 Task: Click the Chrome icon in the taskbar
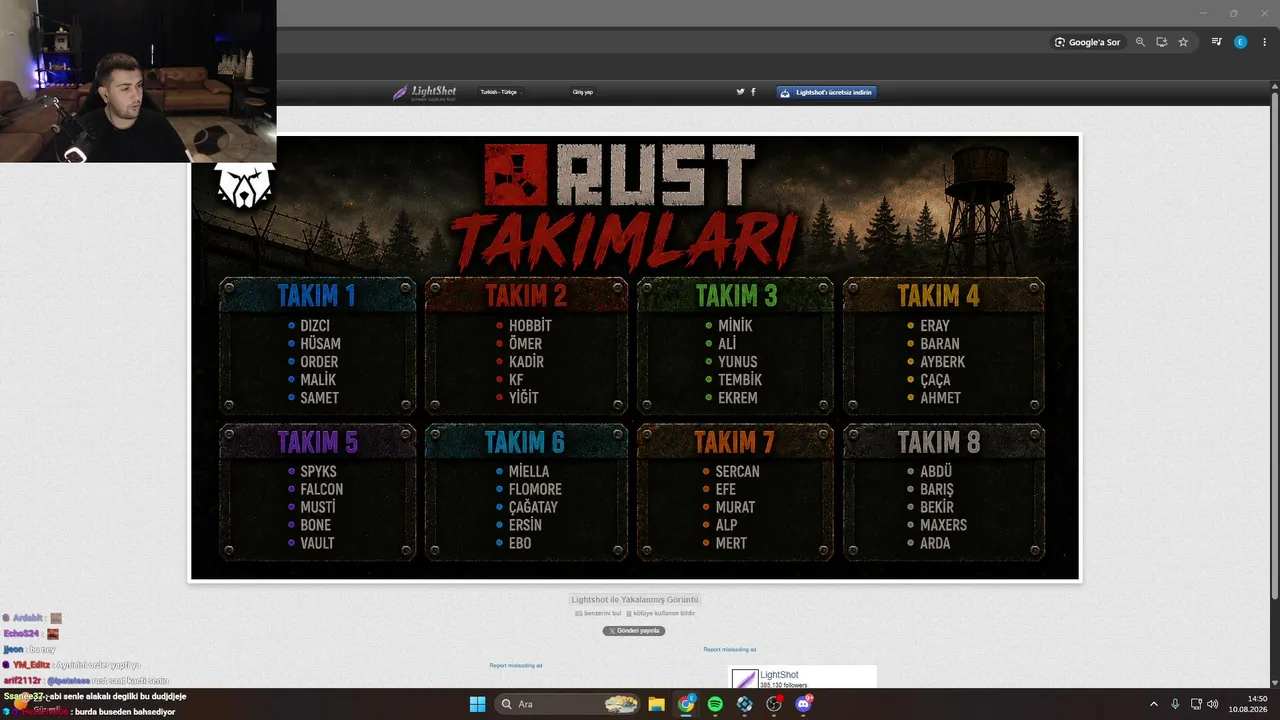[686, 704]
